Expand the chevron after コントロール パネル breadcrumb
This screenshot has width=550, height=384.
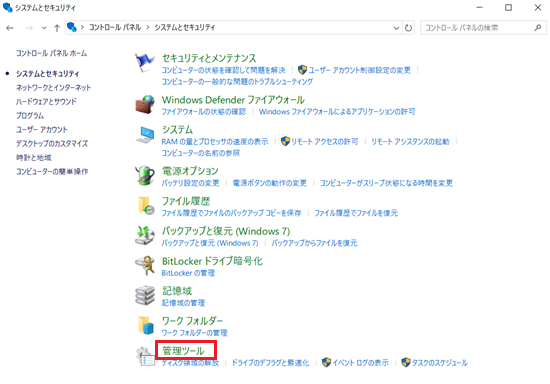[x=148, y=27]
